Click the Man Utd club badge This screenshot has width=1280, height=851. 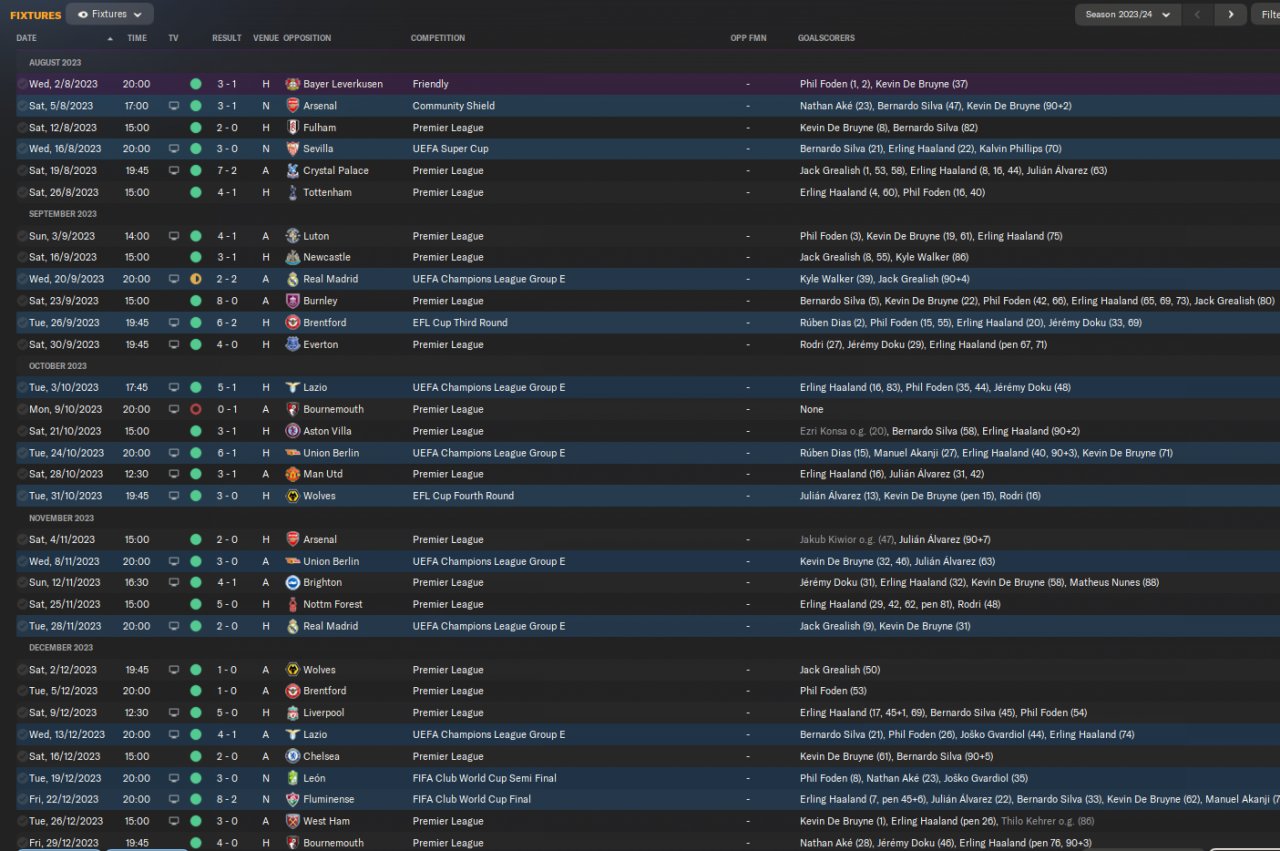[292, 475]
